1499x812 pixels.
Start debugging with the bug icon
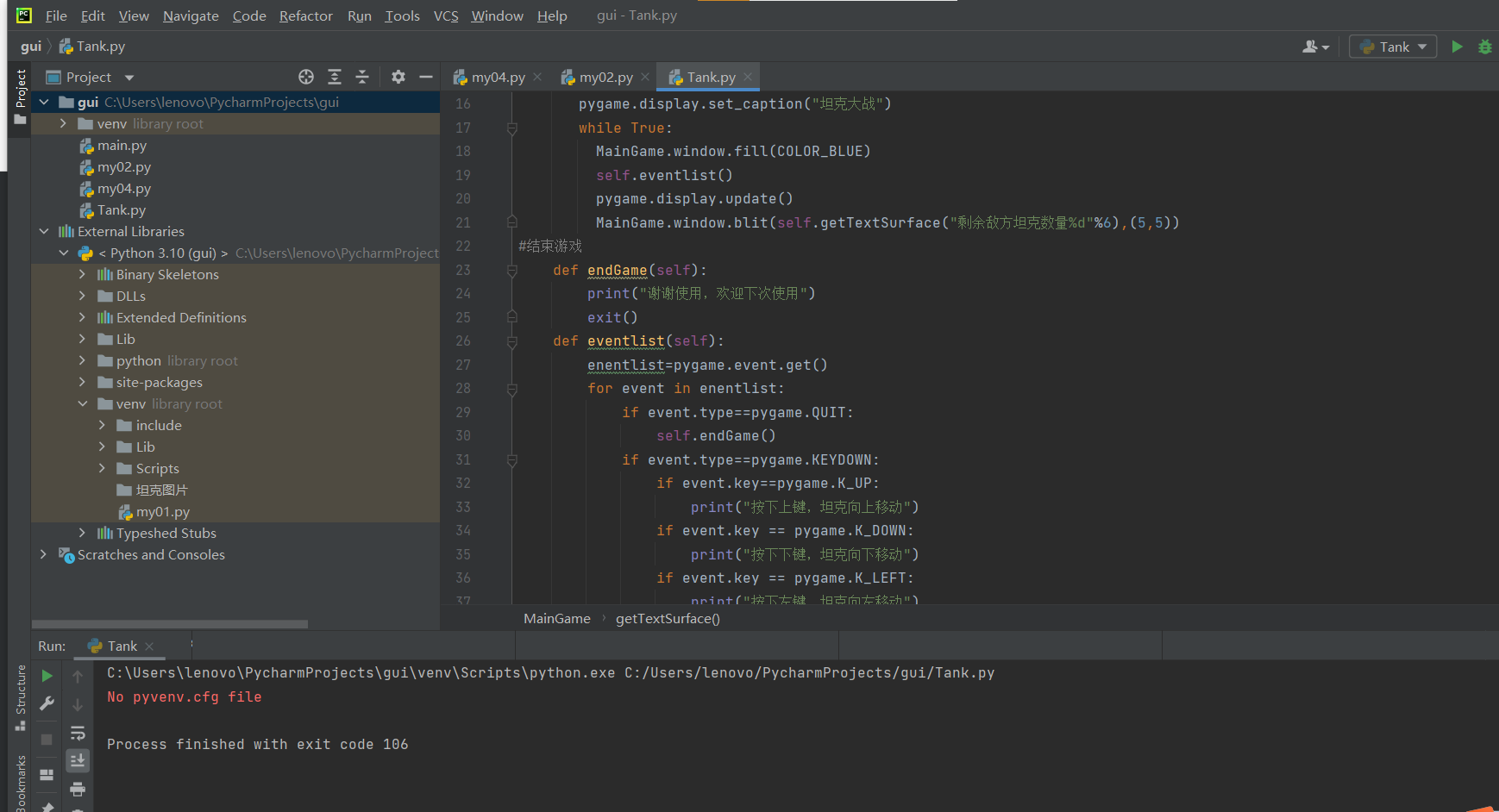pyautogui.click(x=1485, y=47)
